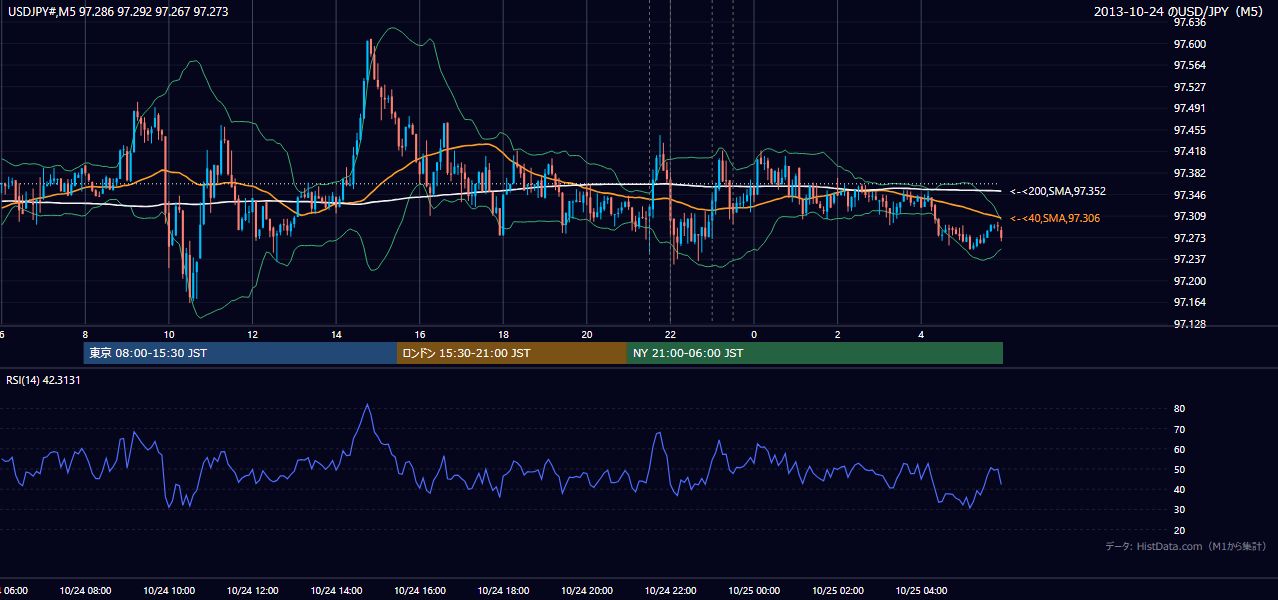Click the 10/25 02:00 date axis label

(x=837, y=590)
